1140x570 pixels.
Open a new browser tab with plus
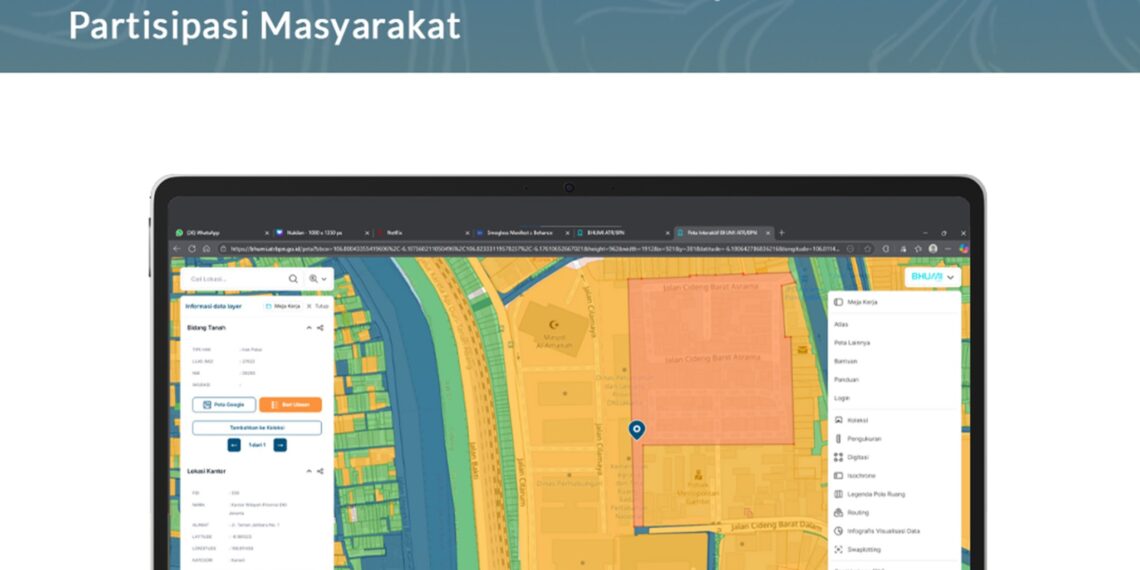click(x=782, y=233)
